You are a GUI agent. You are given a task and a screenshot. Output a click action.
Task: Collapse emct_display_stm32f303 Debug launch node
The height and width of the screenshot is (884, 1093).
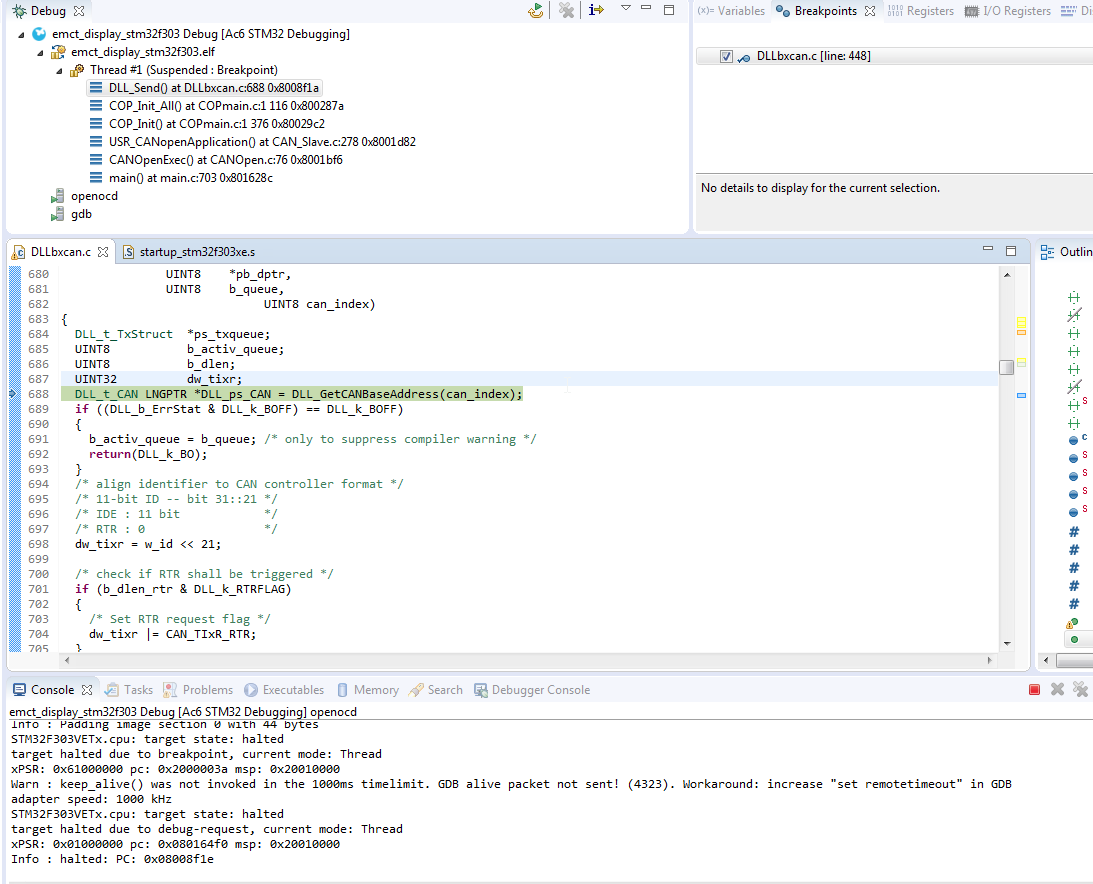(x=23, y=35)
